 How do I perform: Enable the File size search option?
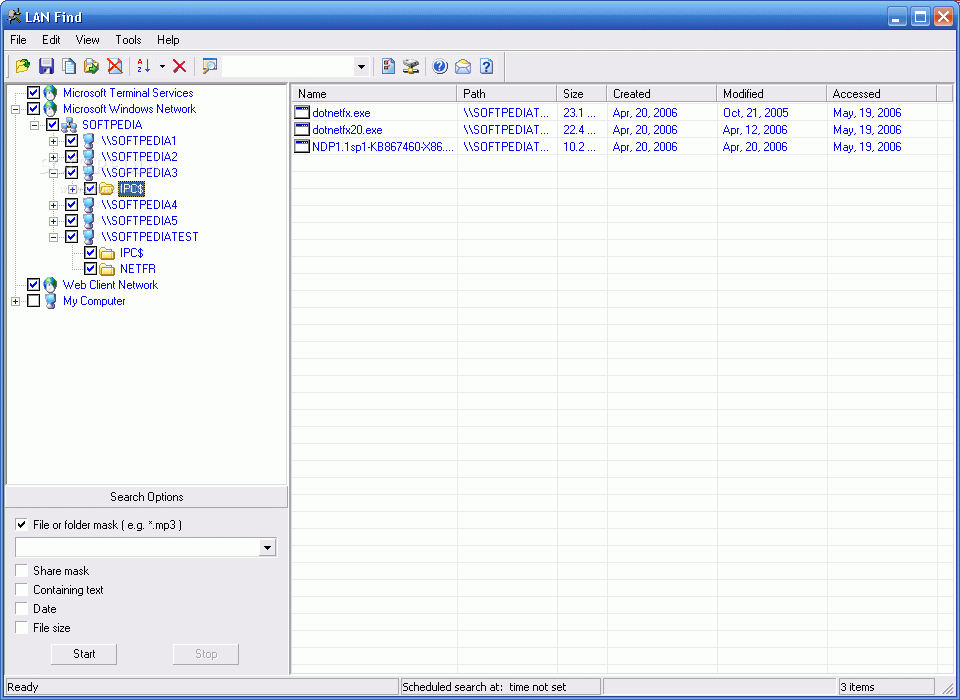(x=21, y=628)
